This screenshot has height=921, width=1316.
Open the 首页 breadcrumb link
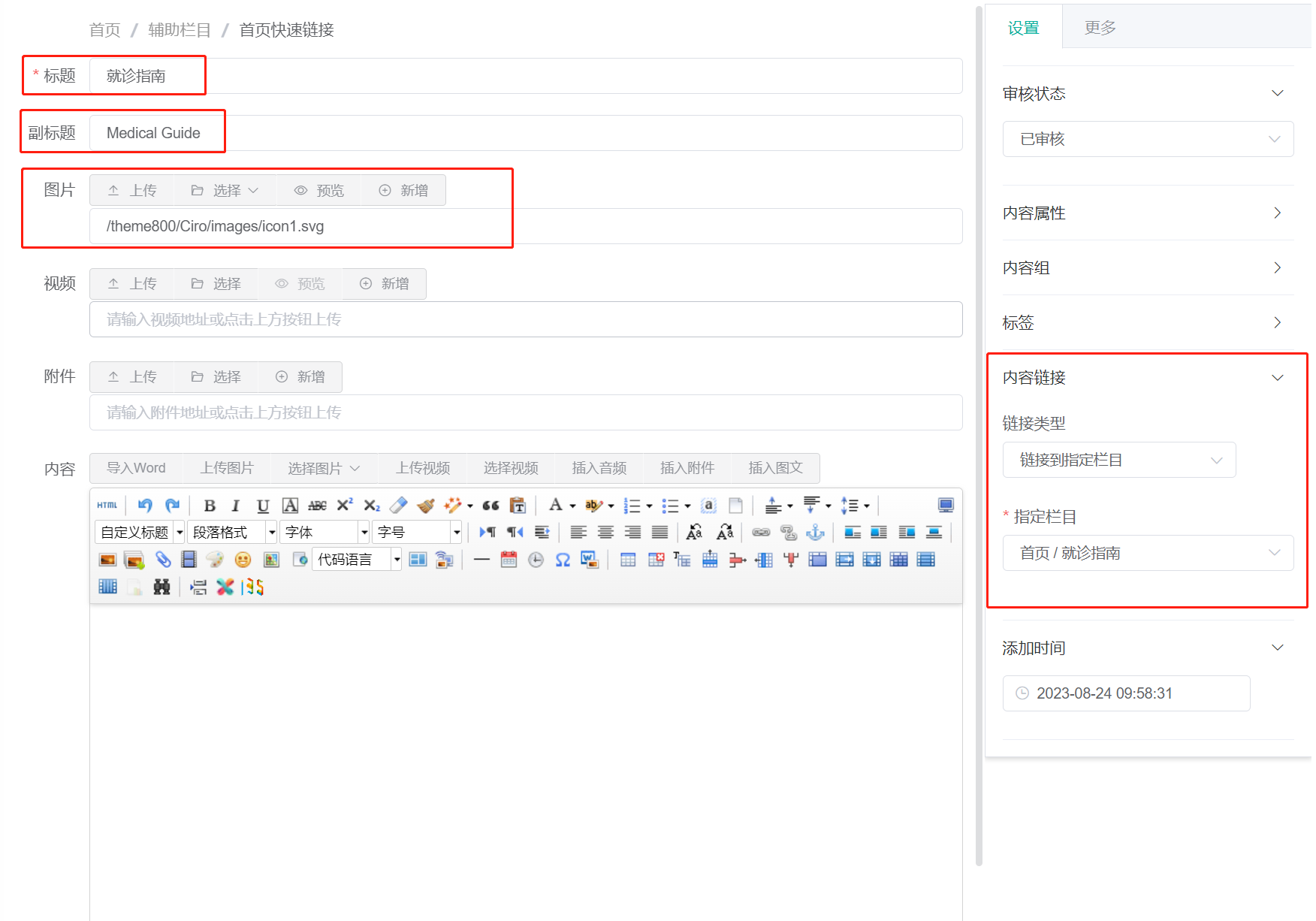tap(104, 29)
